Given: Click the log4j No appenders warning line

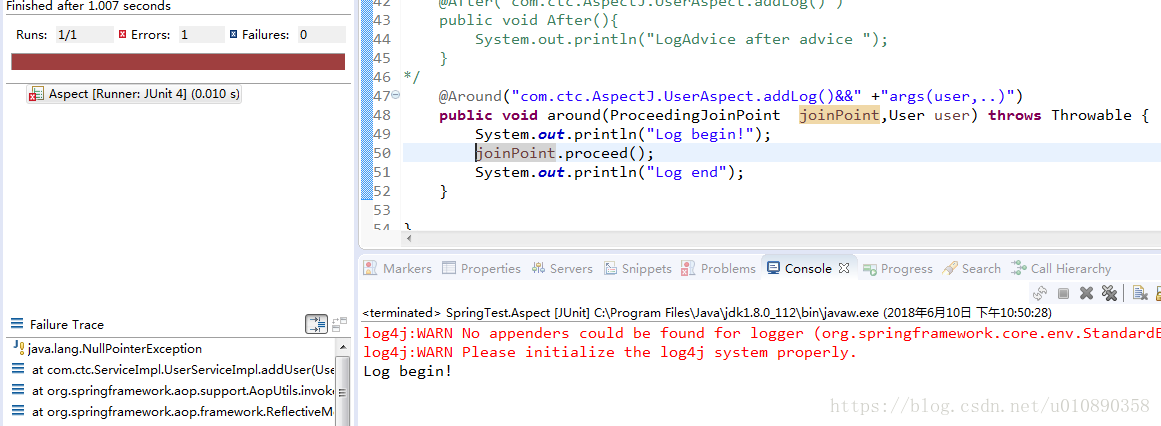Looking at the screenshot, I should (762, 333).
